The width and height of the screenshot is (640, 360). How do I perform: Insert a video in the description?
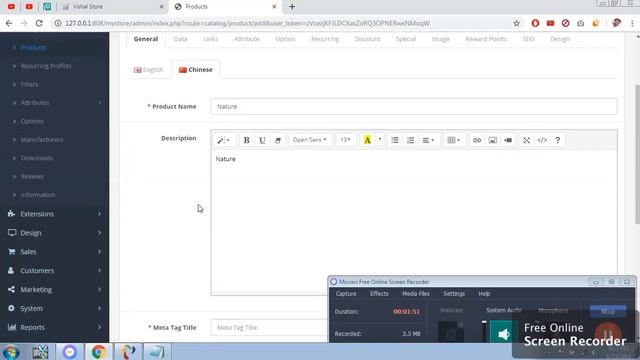click(508, 140)
